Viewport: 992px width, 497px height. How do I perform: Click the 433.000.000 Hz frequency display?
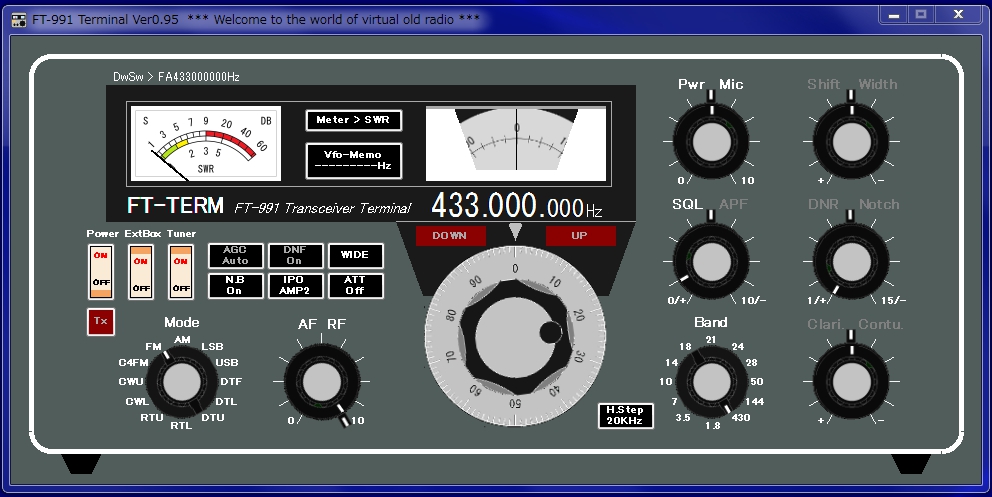pyautogui.click(x=516, y=206)
